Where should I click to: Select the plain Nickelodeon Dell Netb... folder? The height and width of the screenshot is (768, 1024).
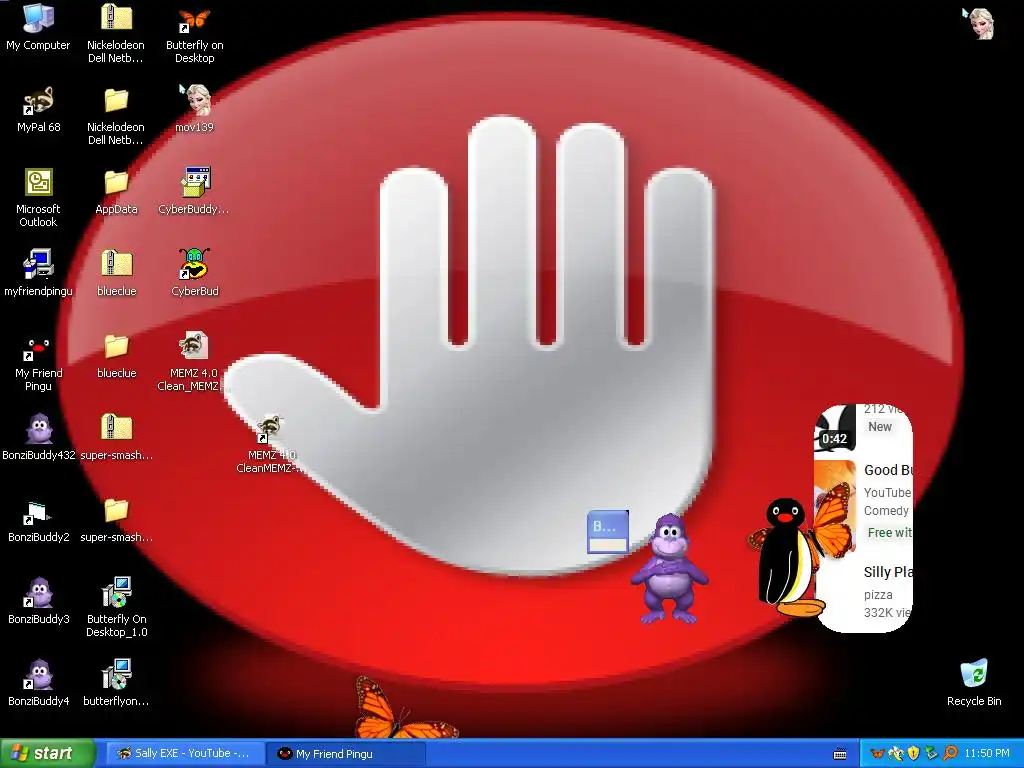coord(116,116)
